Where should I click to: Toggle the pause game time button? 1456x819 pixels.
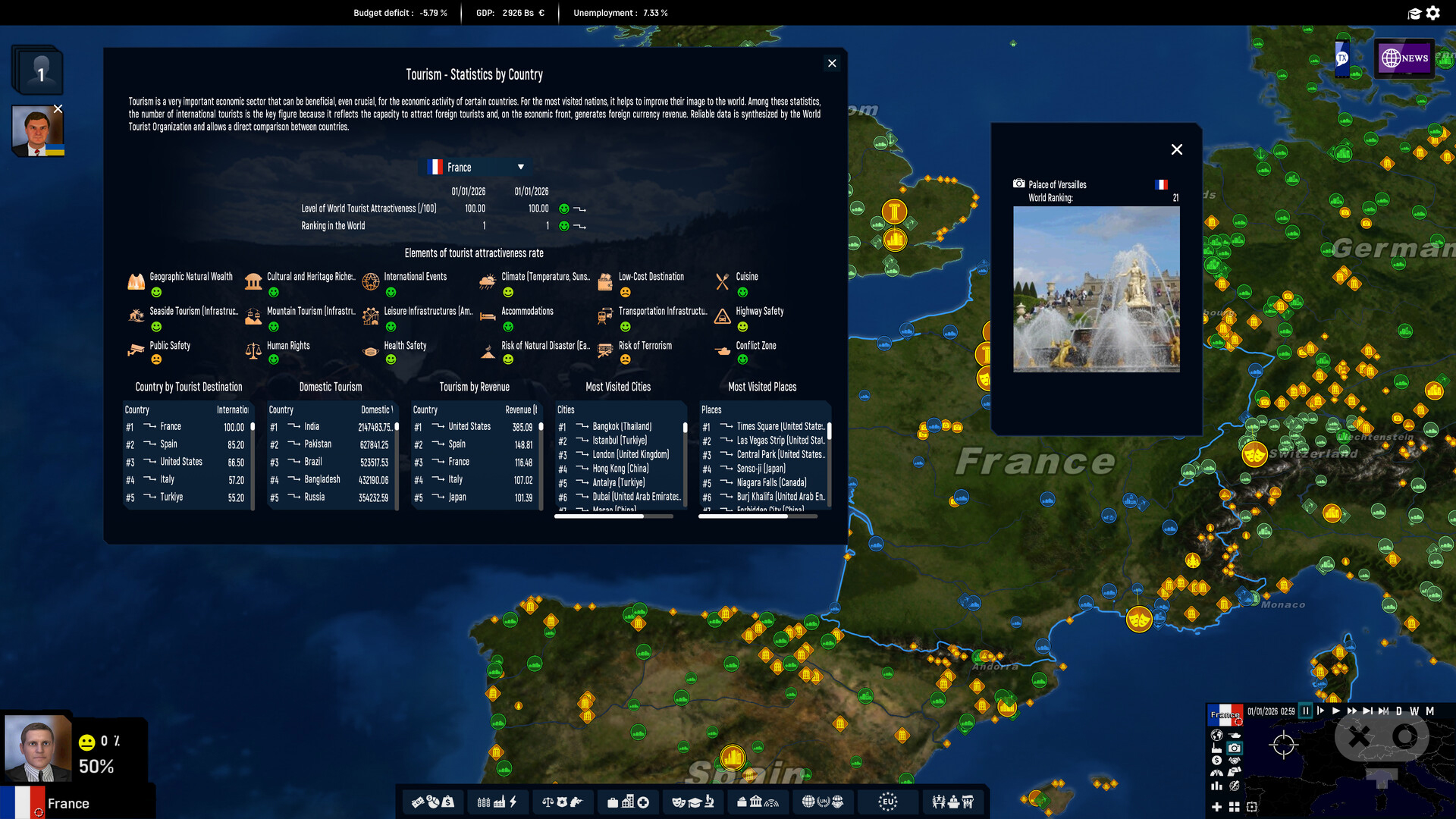click(x=1305, y=711)
